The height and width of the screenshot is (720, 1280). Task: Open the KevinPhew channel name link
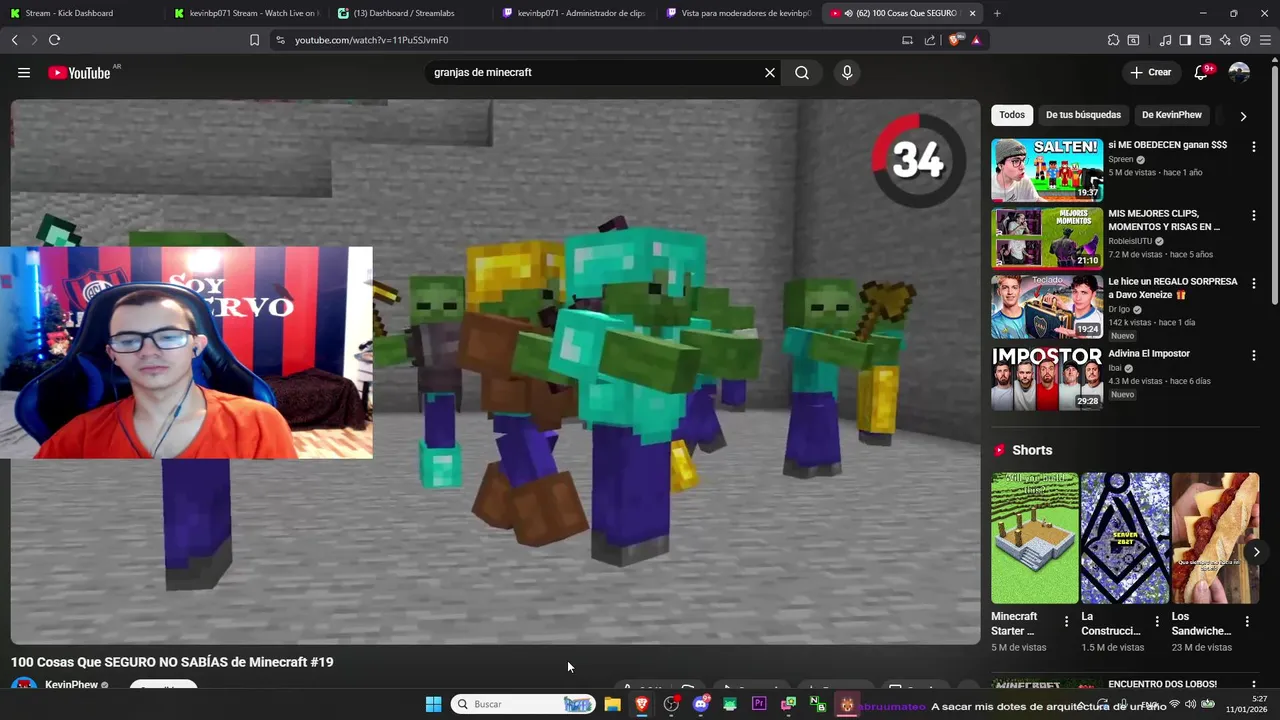click(71, 685)
